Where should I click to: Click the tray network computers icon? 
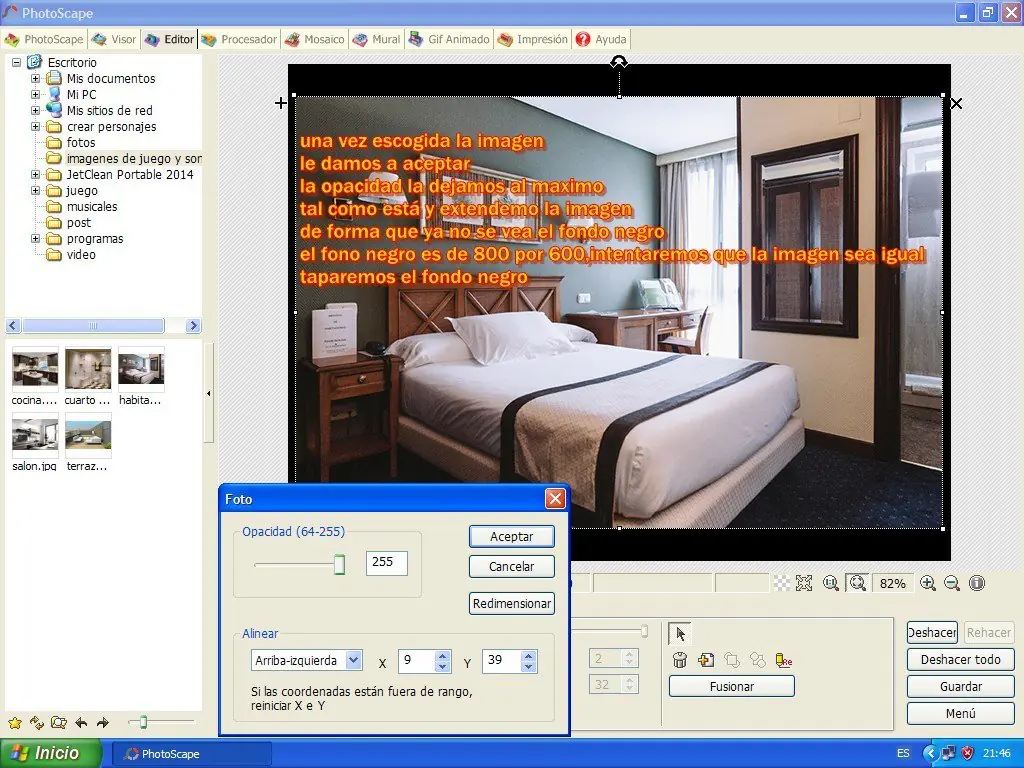click(x=950, y=753)
